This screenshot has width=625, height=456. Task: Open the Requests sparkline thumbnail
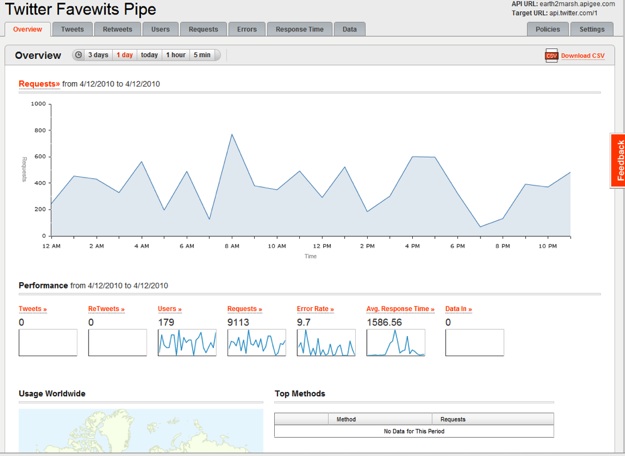pos(256,343)
